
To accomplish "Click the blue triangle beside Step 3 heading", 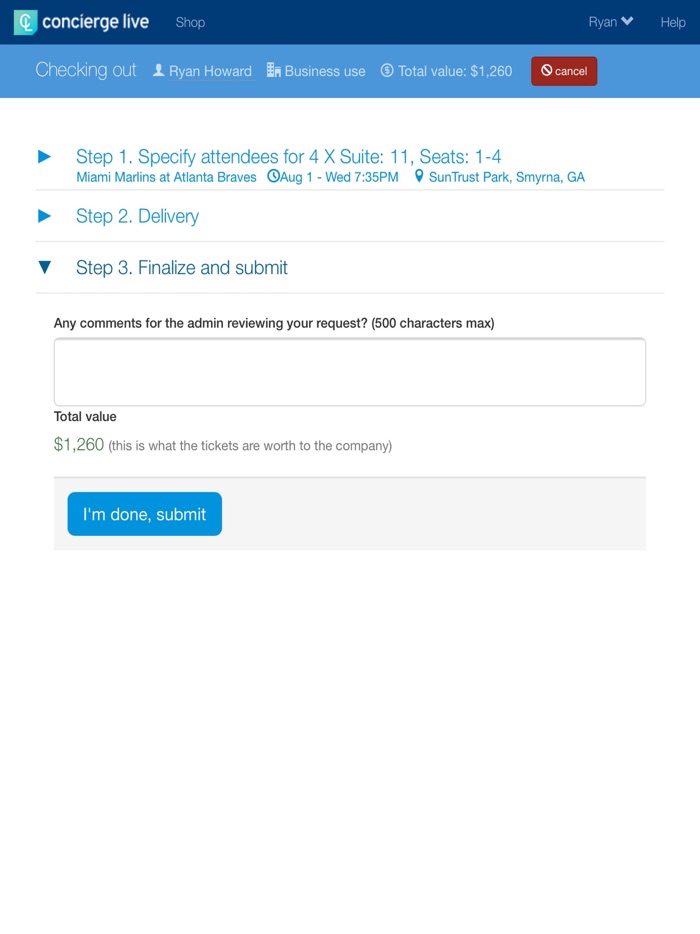I will [44, 267].
